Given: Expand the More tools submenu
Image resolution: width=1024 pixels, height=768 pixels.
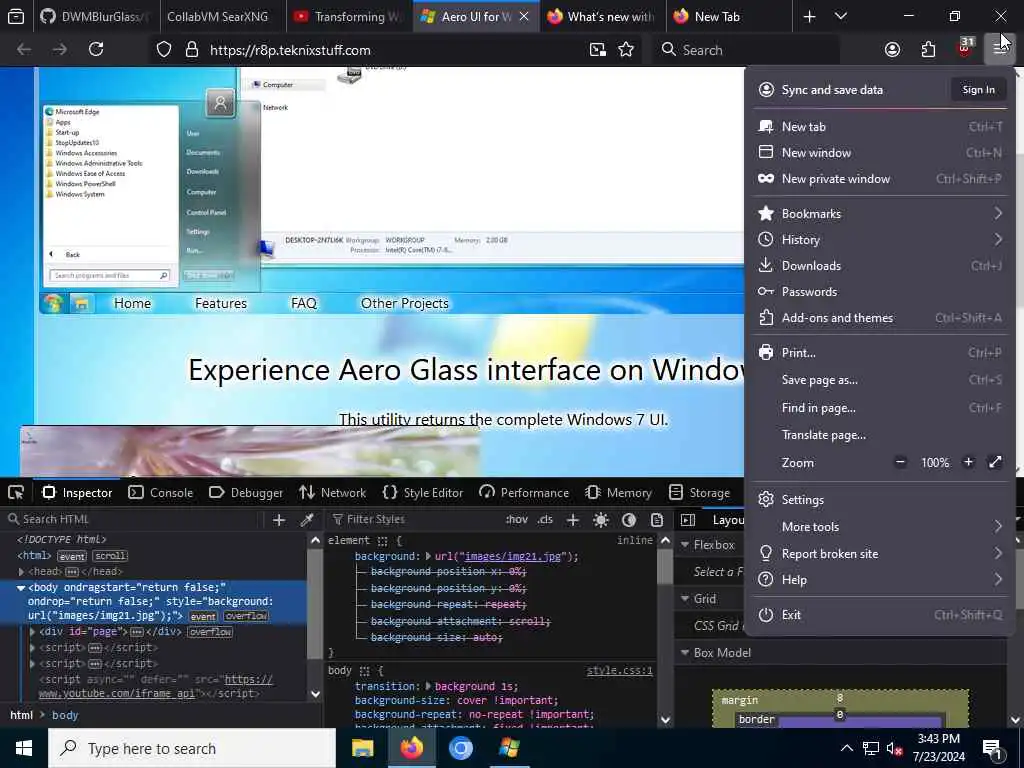Looking at the screenshot, I should tap(880, 526).
